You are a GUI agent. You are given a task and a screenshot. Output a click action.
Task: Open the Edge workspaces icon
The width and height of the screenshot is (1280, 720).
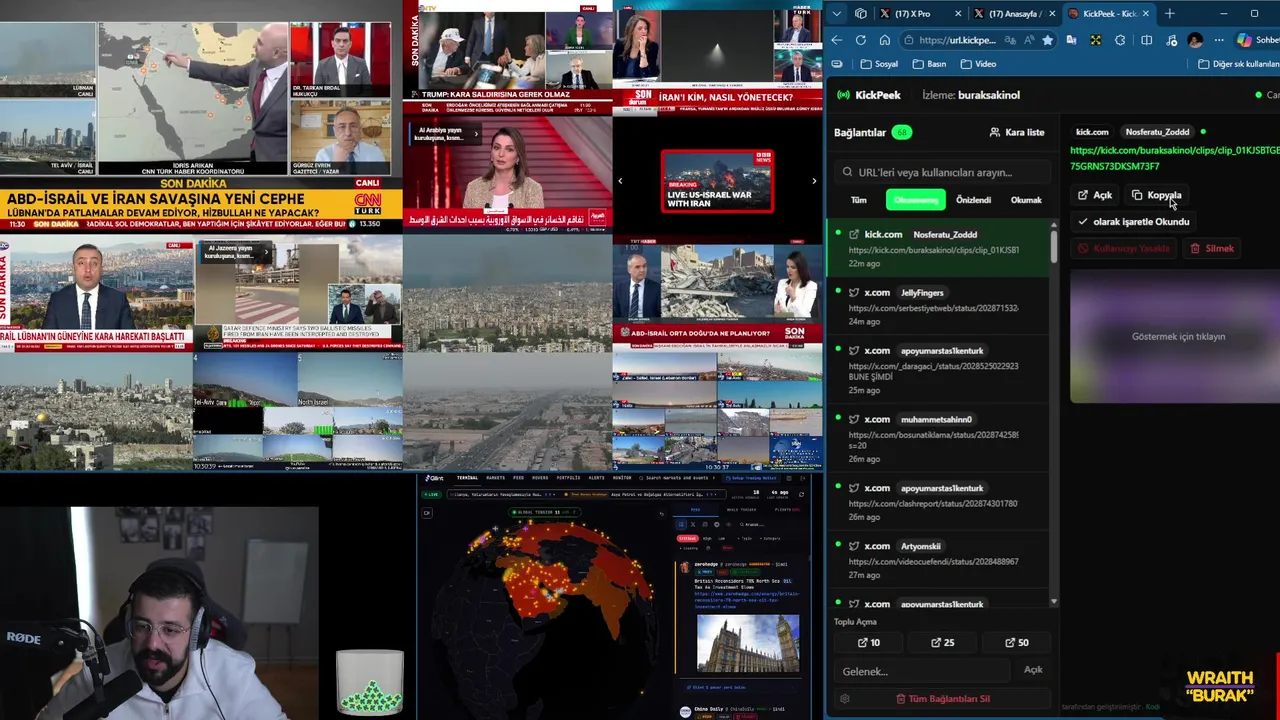(861, 14)
